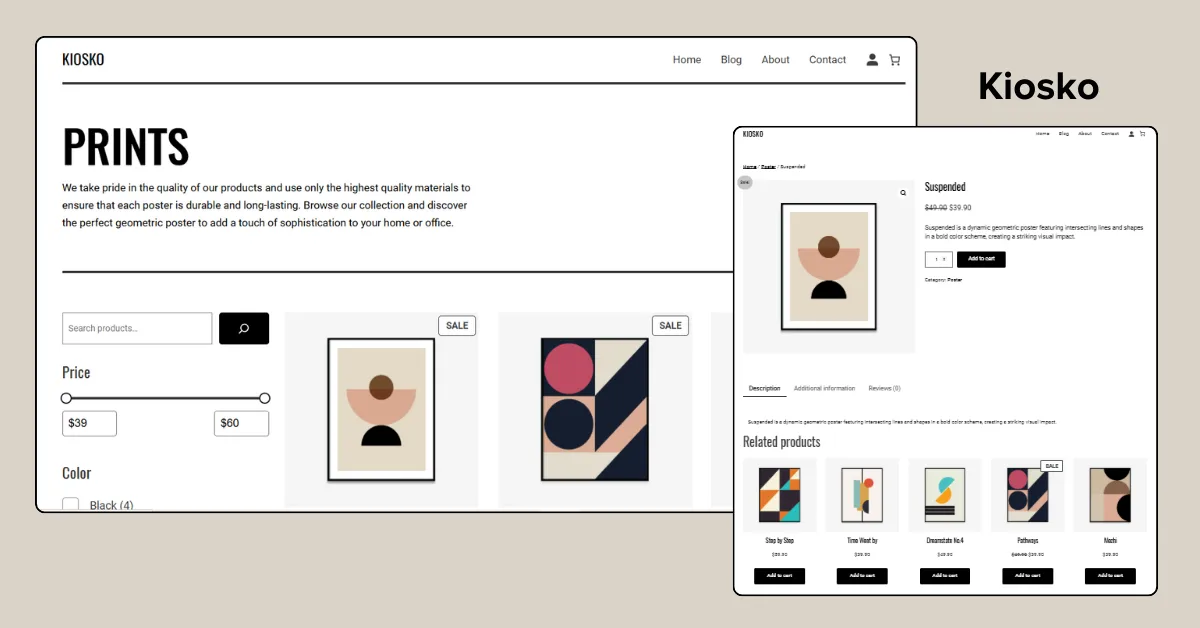Open the cart icon on the Prints page

pos(895,59)
